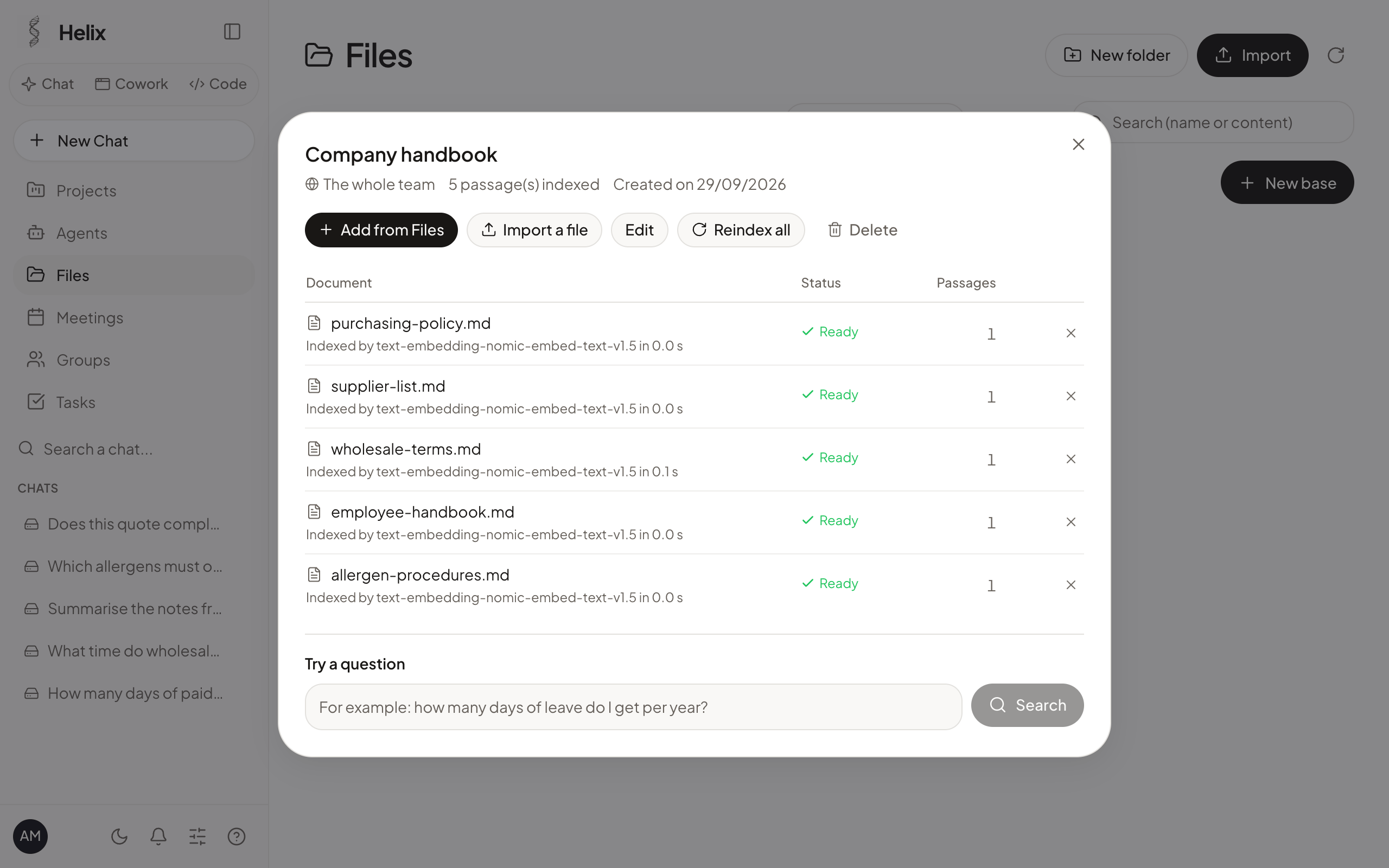Open notifications bell icon
Image resolution: width=1389 pixels, height=868 pixels.
158,837
